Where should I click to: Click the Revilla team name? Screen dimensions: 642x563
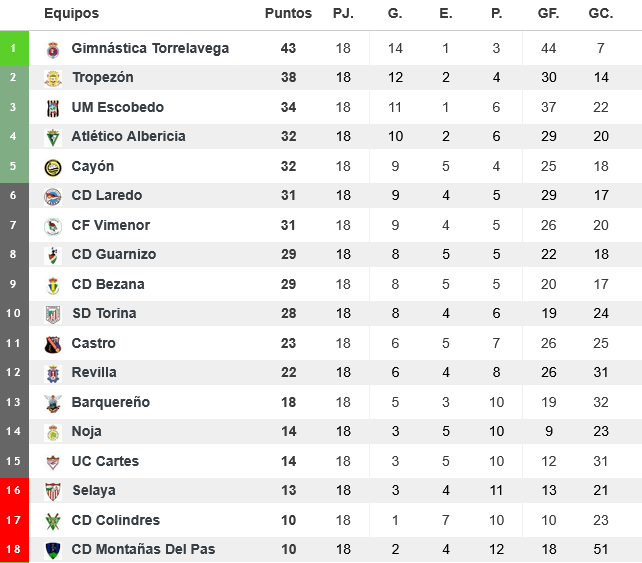(x=94, y=372)
